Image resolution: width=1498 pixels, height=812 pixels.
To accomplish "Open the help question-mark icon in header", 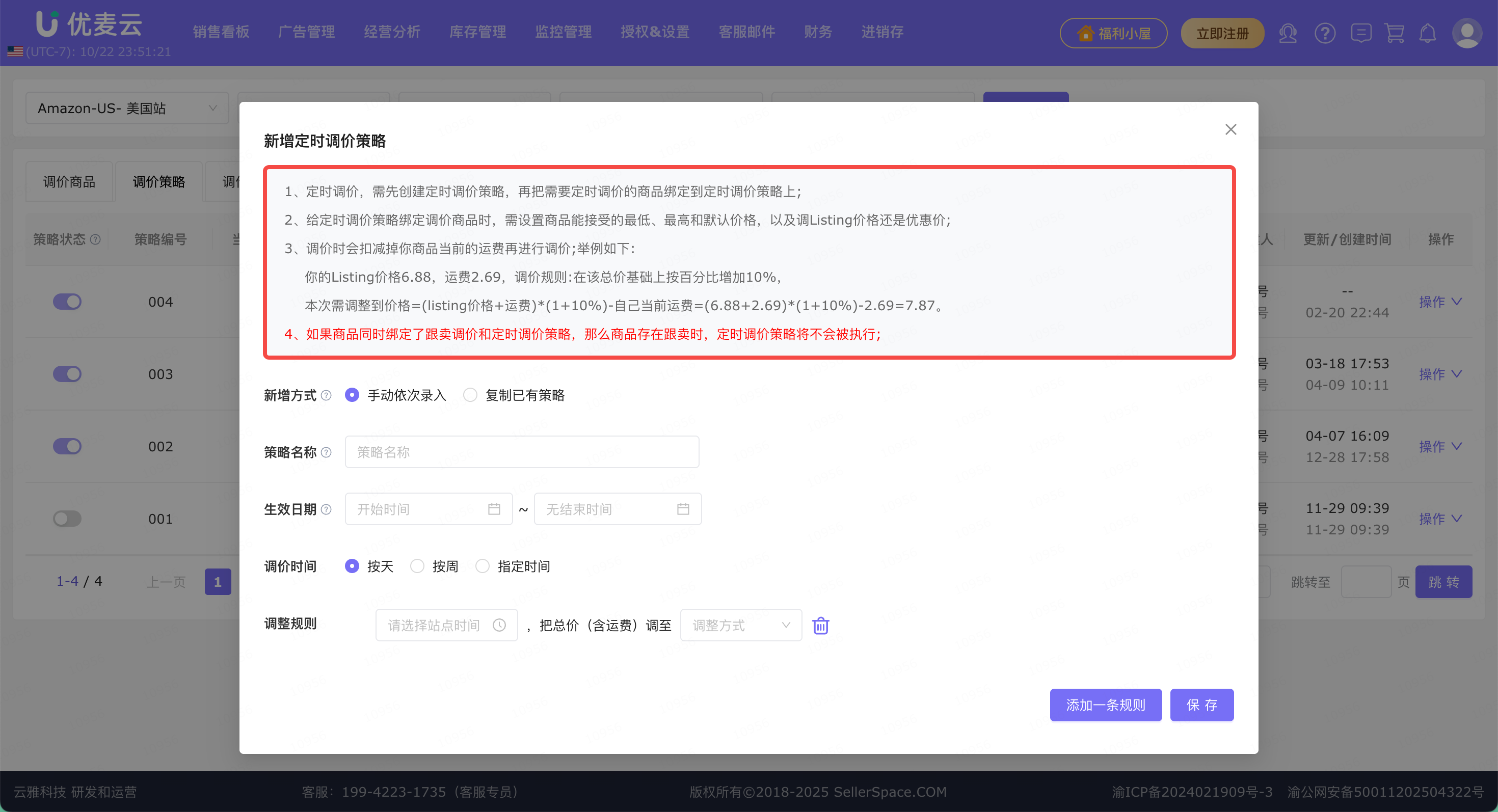I will pyautogui.click(x=1324, y=33).
